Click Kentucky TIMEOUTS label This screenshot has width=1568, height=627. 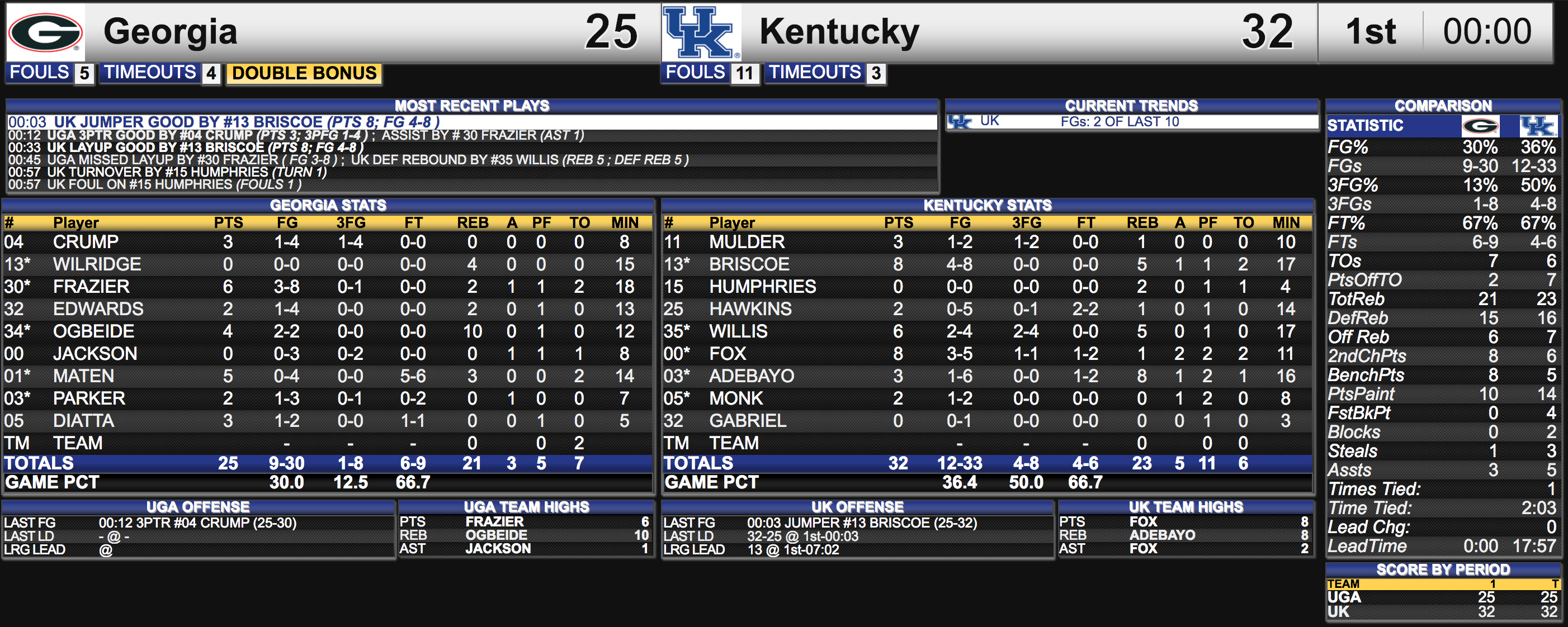[x=814, y=73]
